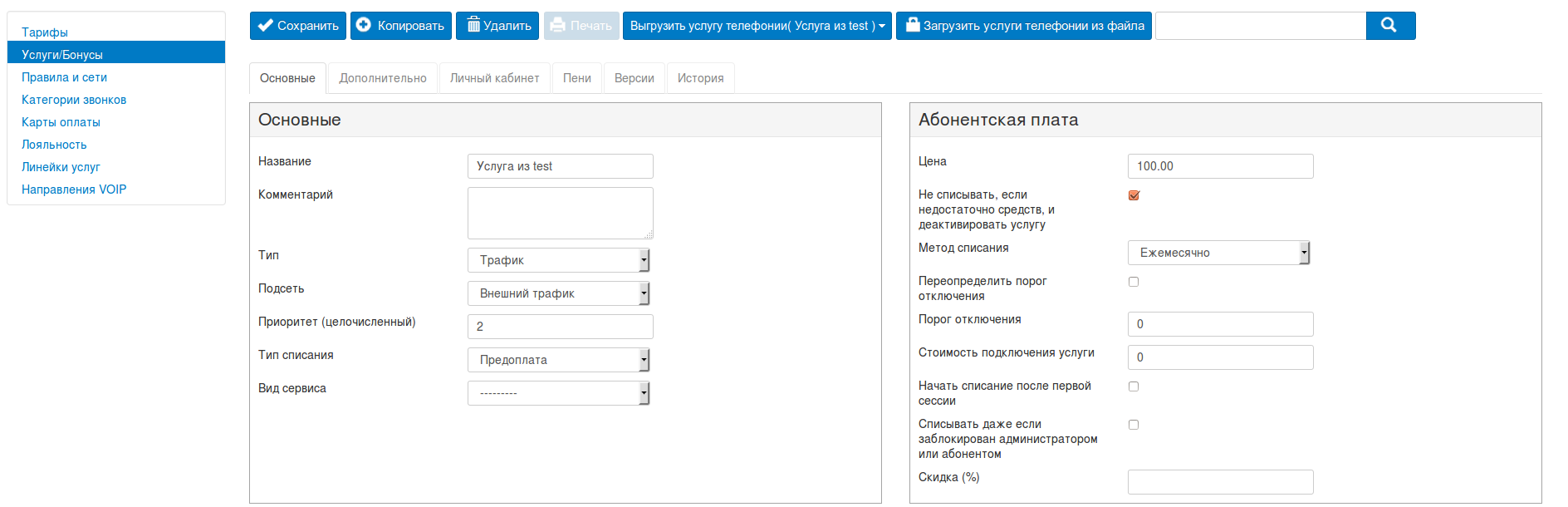Switch to the Дополнительно tab
The height and width of the screenshot is (507, 1568).
pyautogui.click(x=383, y=78)
